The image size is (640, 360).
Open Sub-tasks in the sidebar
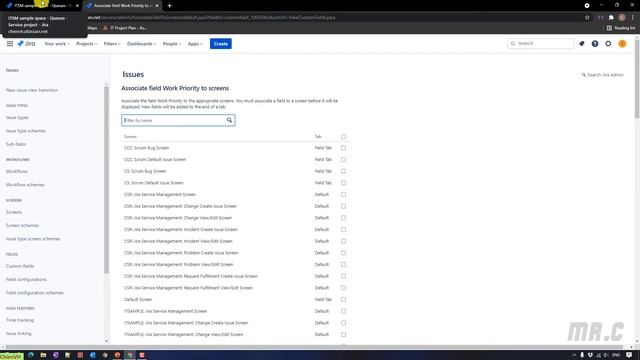point(16,144)
